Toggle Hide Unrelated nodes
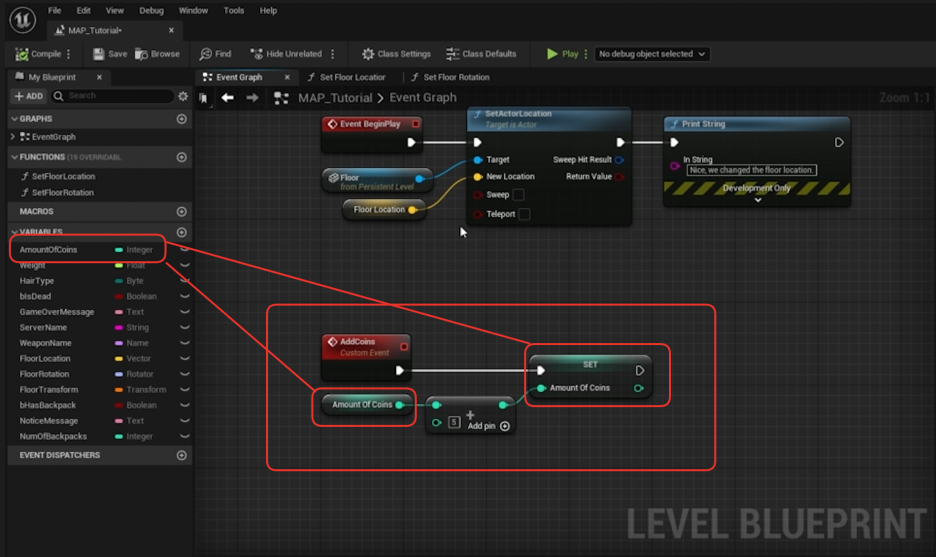 pos(286,54)
